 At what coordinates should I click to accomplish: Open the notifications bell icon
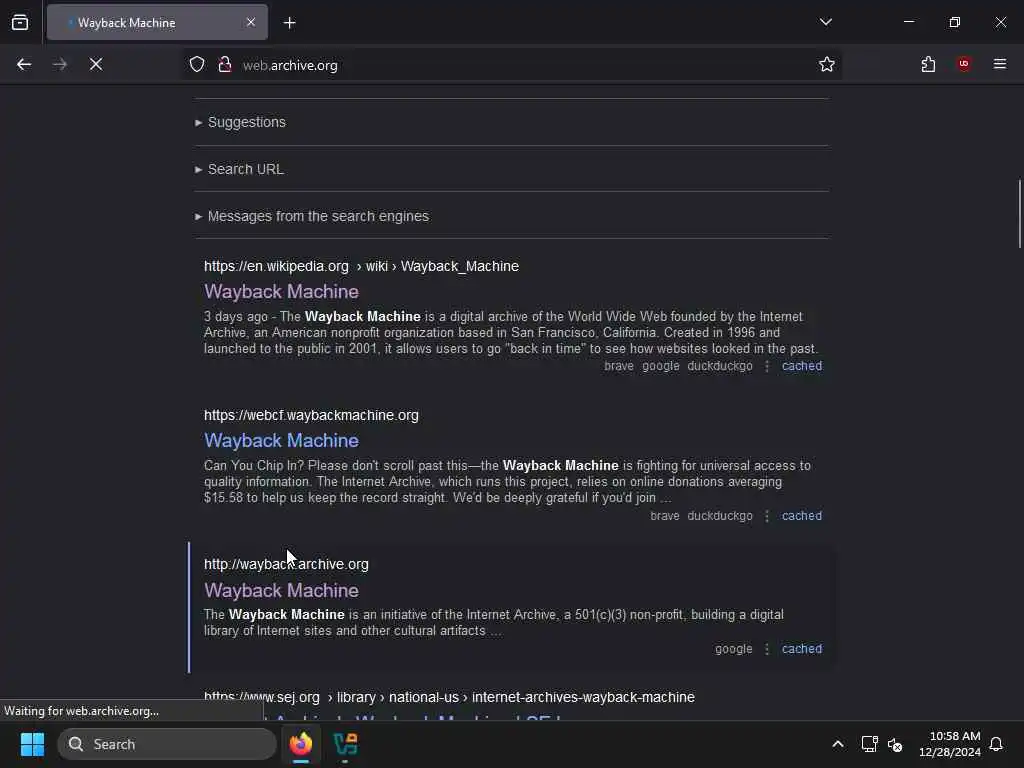[996, 744]
